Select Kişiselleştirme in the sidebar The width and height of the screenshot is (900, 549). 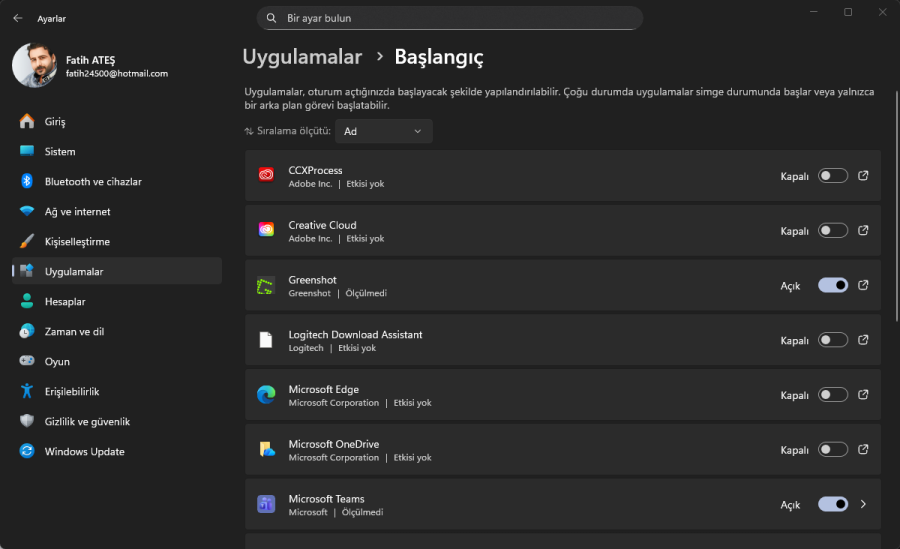77,242
